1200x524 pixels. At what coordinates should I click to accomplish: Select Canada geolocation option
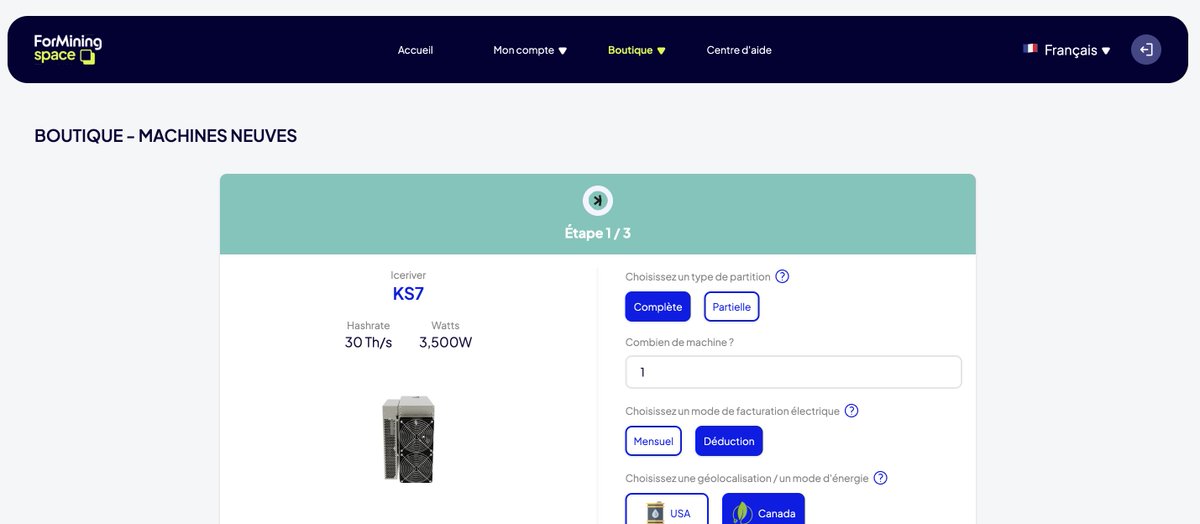[x=763, y=509]
